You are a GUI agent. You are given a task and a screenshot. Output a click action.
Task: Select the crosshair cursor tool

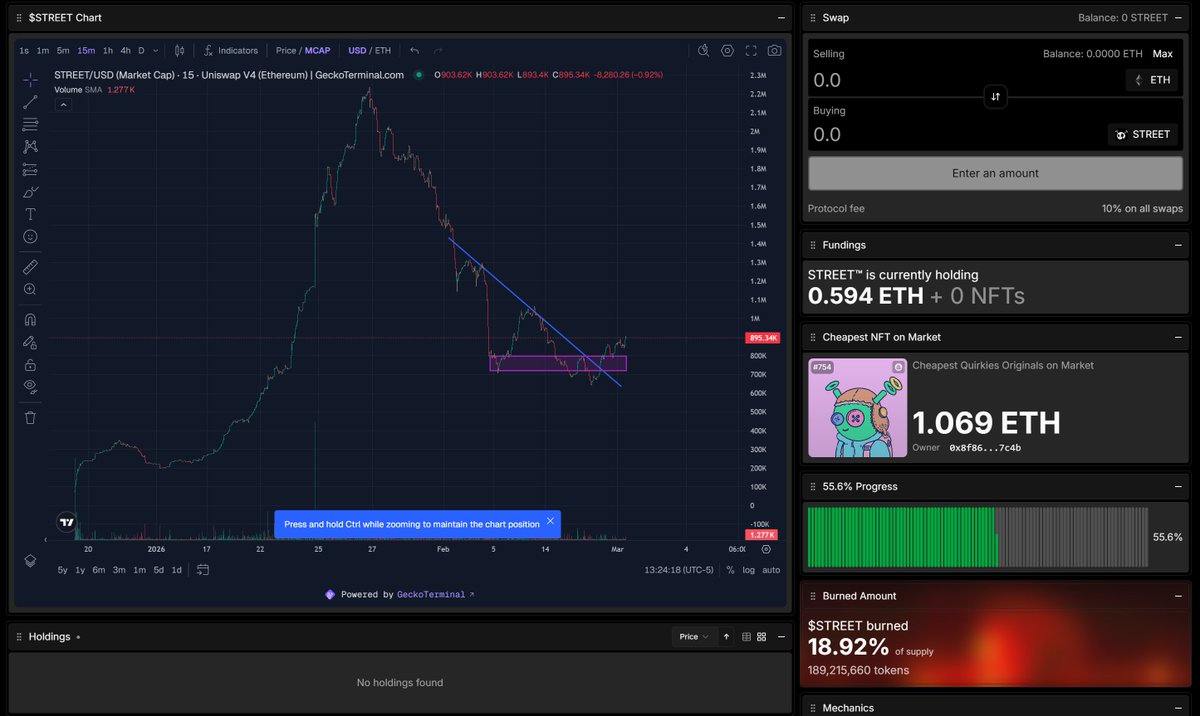coord(30,79)
